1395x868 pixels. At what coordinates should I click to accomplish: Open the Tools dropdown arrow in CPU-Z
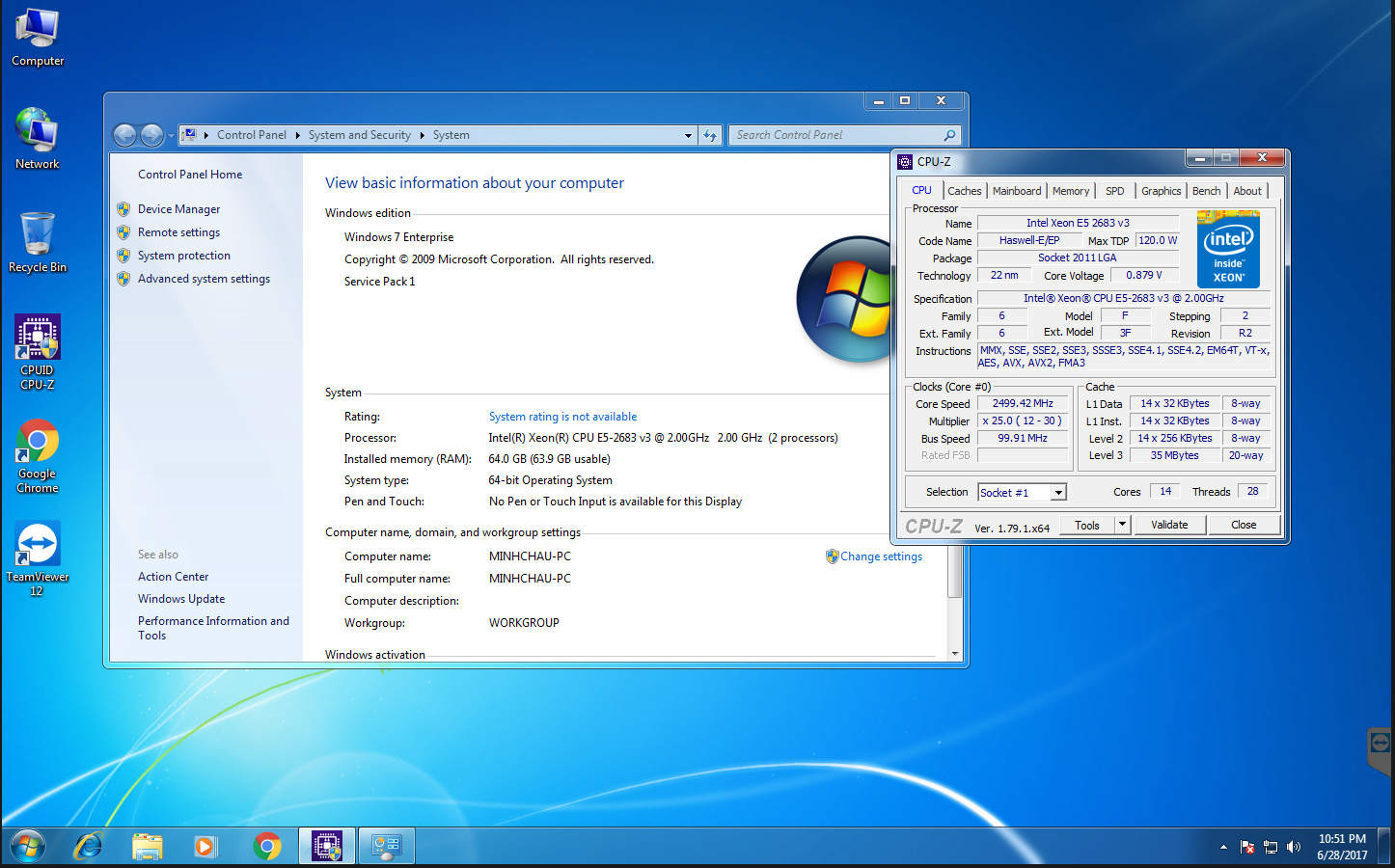coord(1121,525)
